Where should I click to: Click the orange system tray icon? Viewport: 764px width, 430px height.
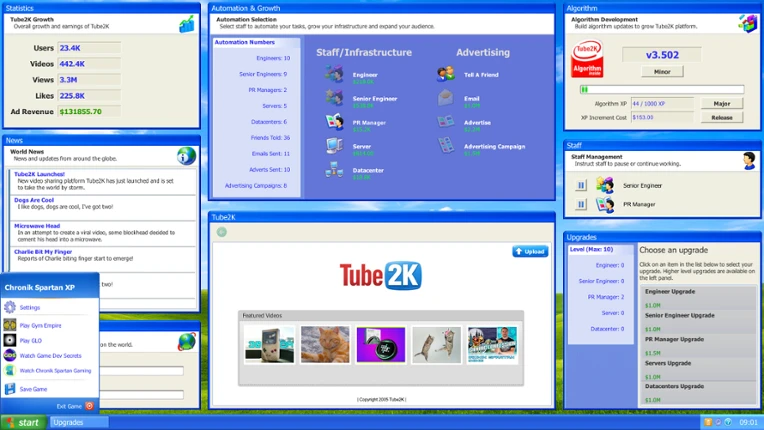coord(708,422)
